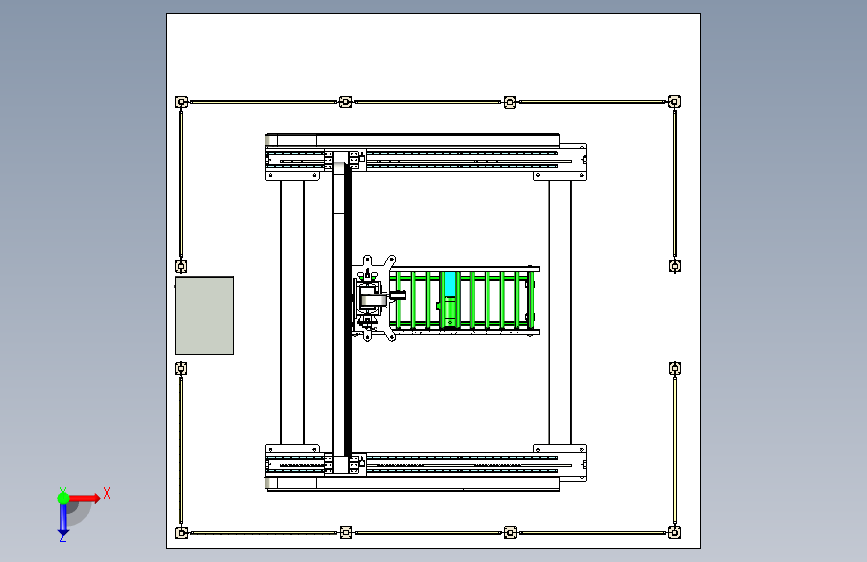Pick the bottom-left corner fence post
Screen dimensions: 867x562
click(x=181, y=533)
